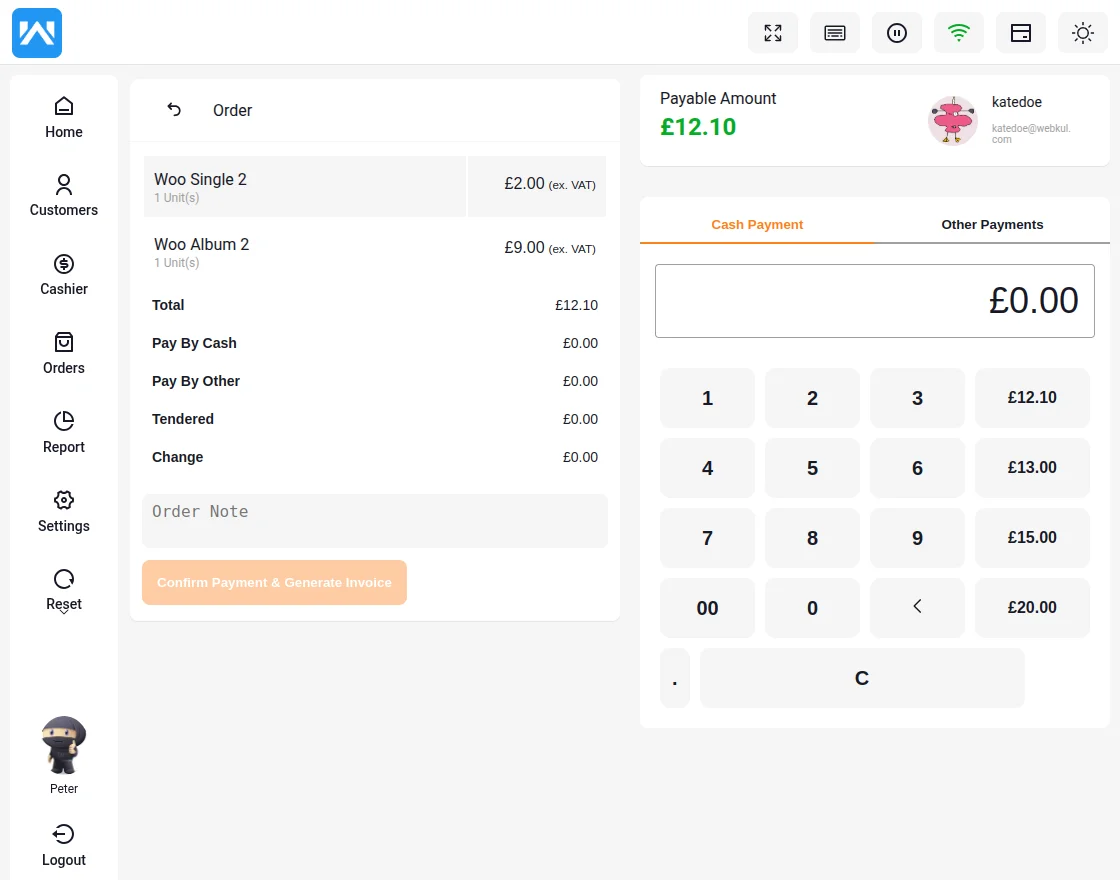Click the Order Note input field

[x=374, y=520]
